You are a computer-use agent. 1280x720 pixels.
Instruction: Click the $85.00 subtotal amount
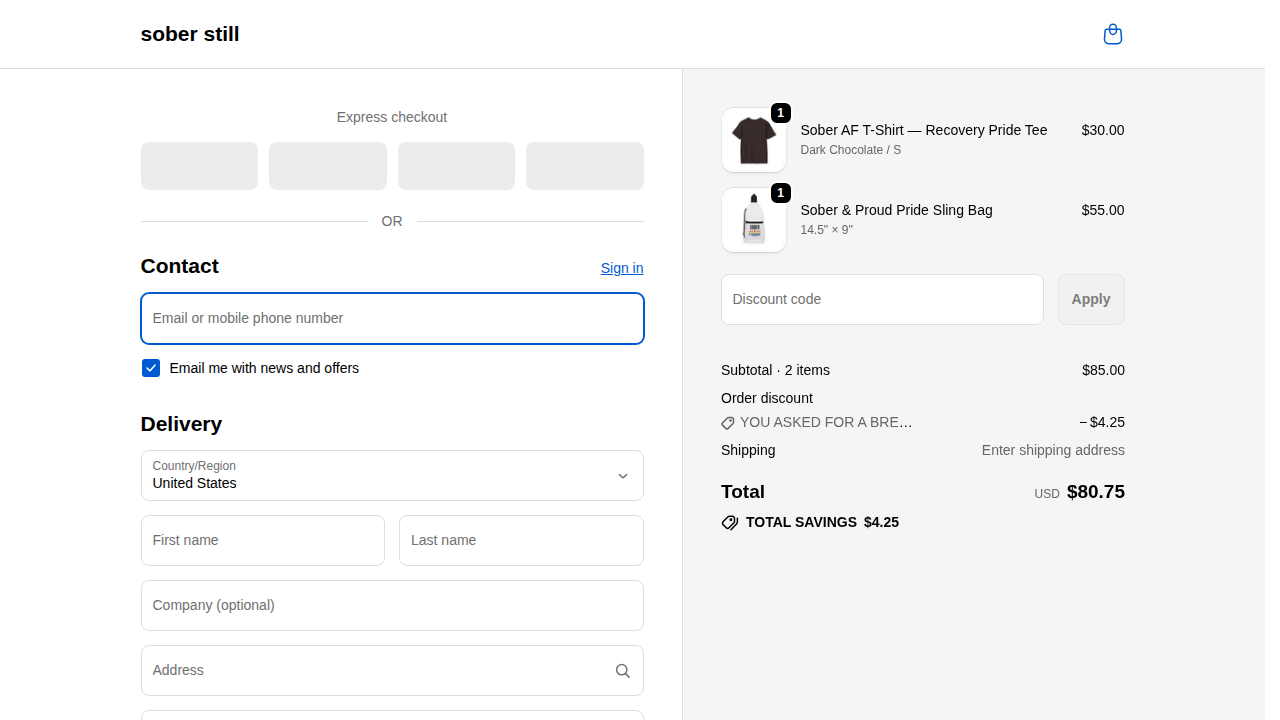1103,370
